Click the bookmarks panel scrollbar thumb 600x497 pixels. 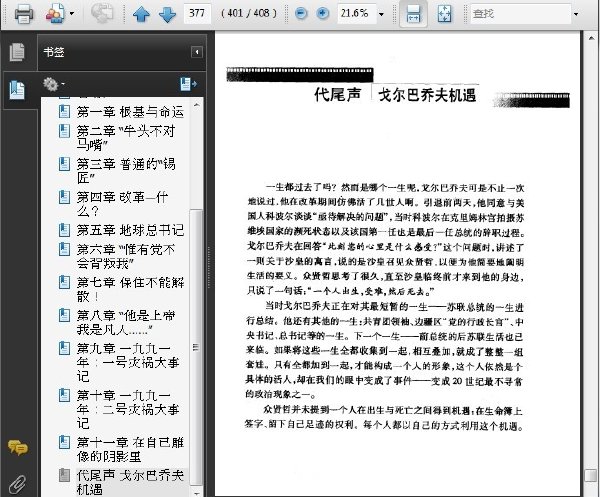[x=196, y=347]
